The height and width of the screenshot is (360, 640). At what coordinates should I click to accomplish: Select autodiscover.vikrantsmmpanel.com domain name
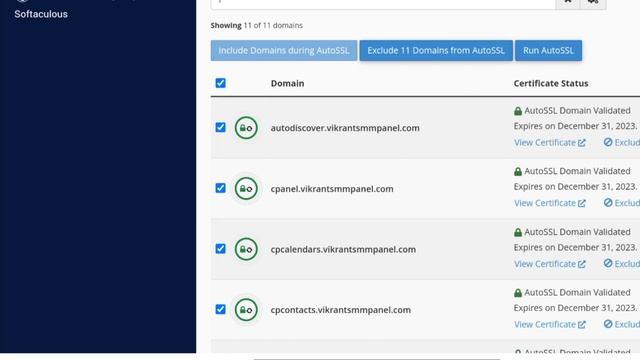pos(345,128)
